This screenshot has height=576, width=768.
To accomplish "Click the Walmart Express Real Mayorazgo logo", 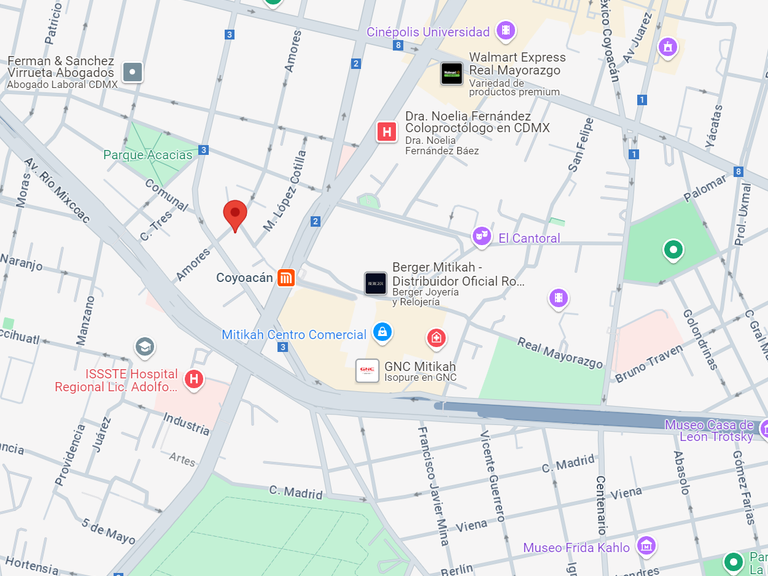I will pyautogui.click(x=451, y=73).
